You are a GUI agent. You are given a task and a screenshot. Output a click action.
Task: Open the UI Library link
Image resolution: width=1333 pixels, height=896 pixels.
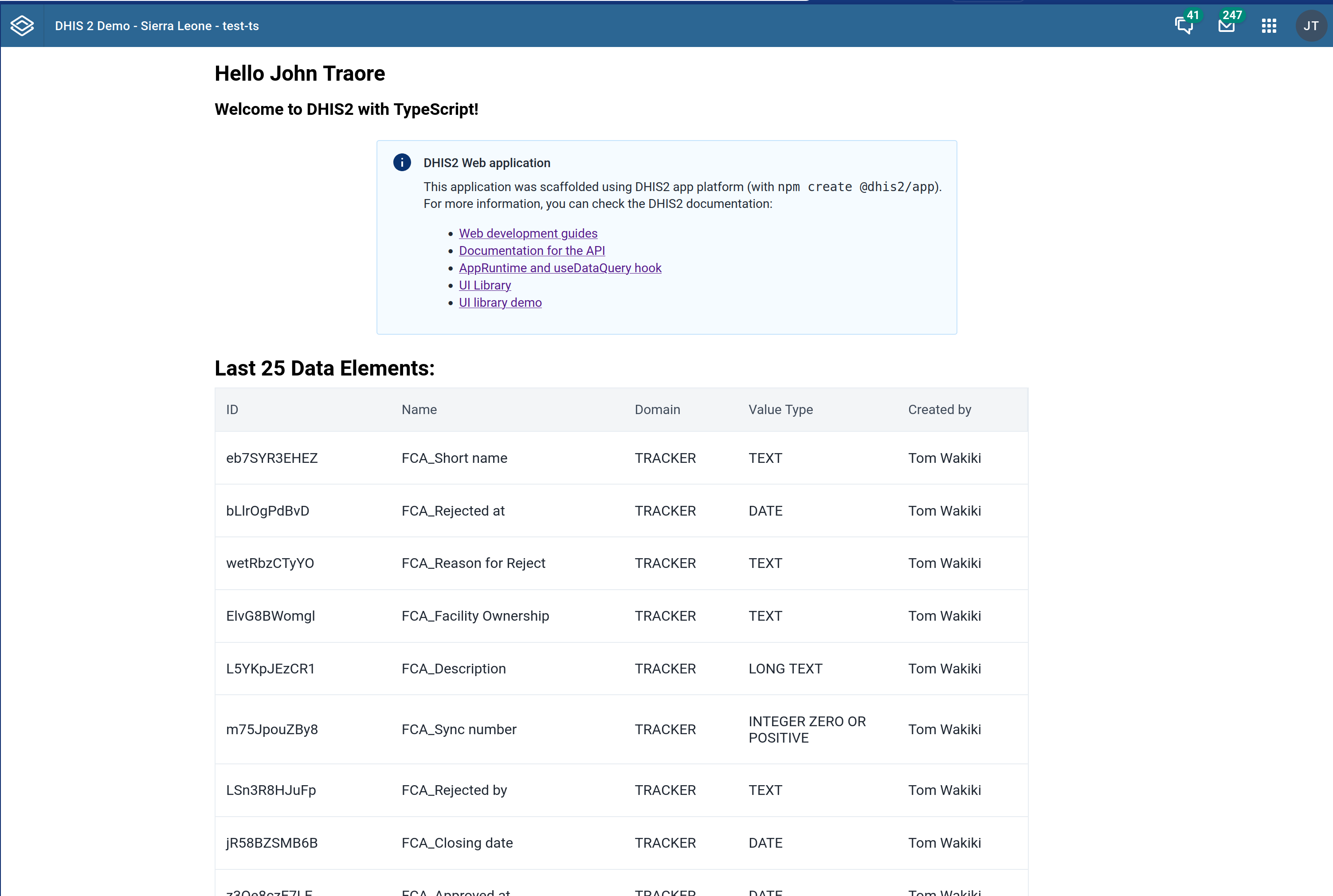click(x=485, y=285)
